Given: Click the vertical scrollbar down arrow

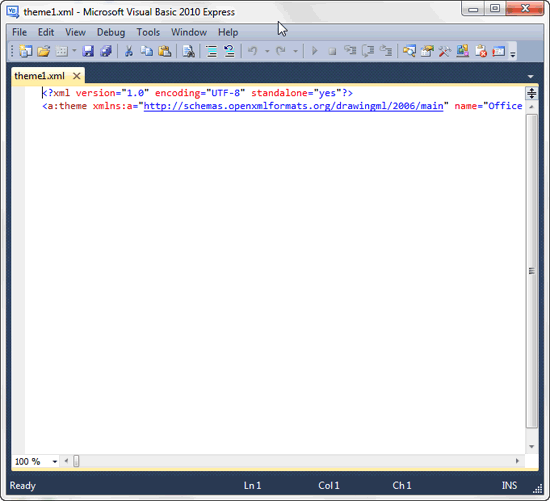Looking at the screenshot, I should click(531, 446).
